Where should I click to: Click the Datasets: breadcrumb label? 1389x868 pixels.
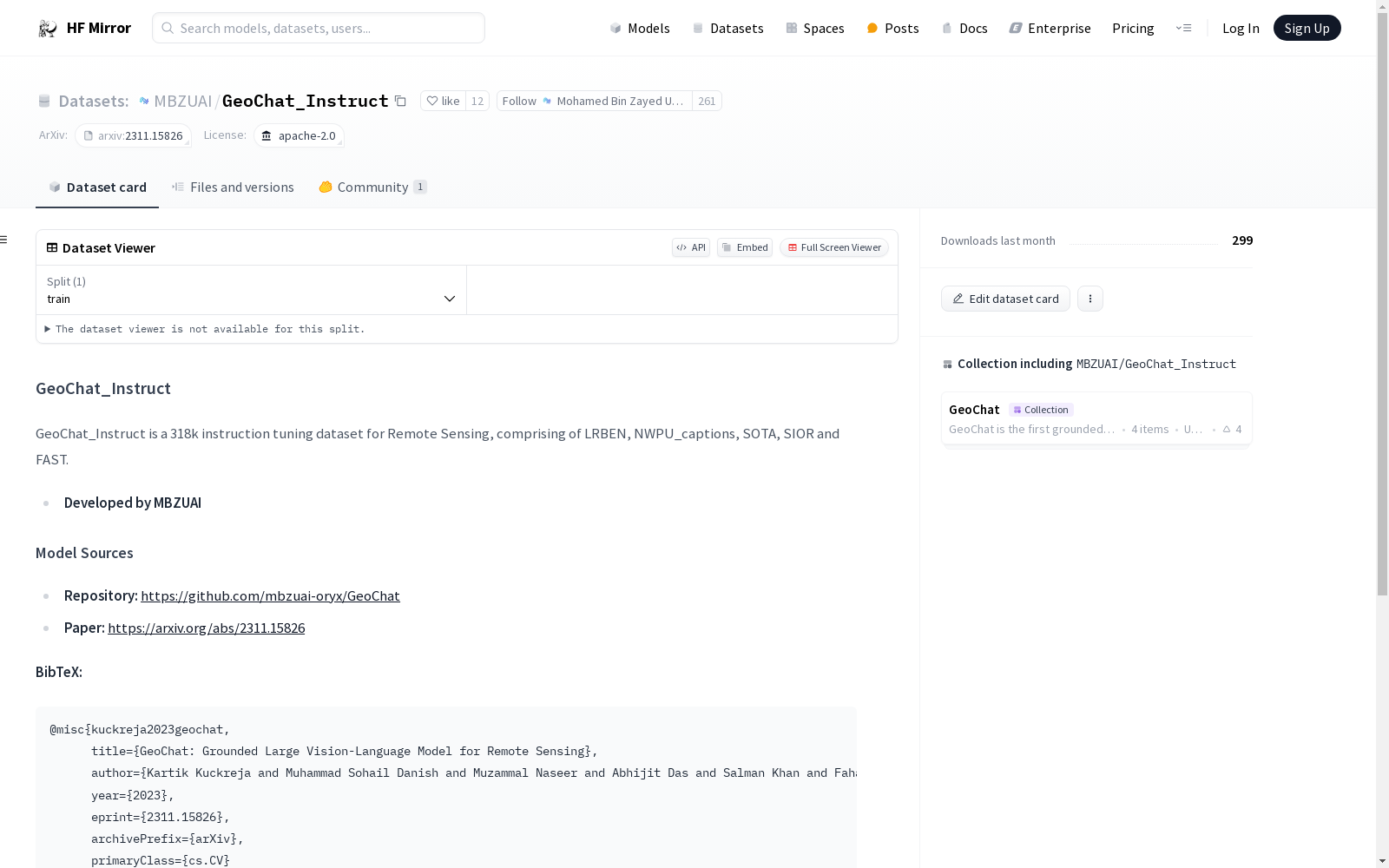click(x=93, y=101)
